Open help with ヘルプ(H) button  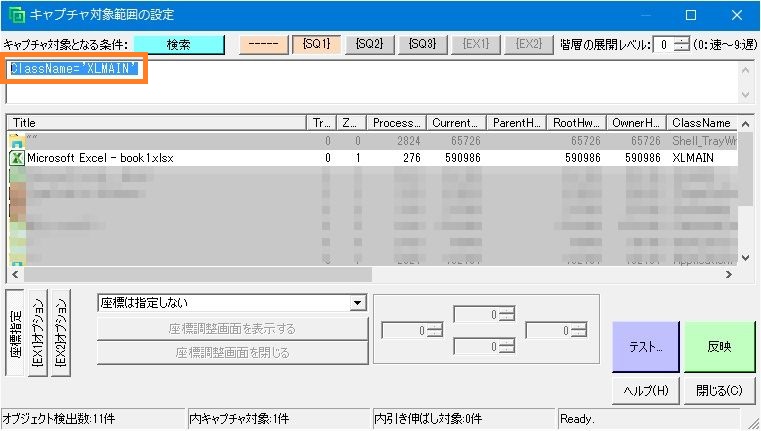[x=645, y=389]
